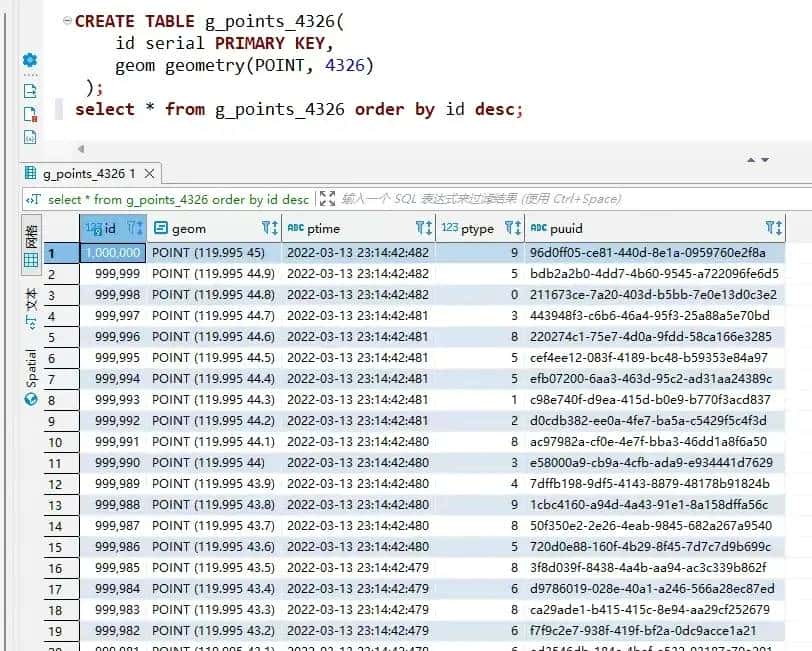The height and width of the screenshot is (651, 812).
Task: Click the expand filter panel icon beside query text
Action: coord(327,199)
